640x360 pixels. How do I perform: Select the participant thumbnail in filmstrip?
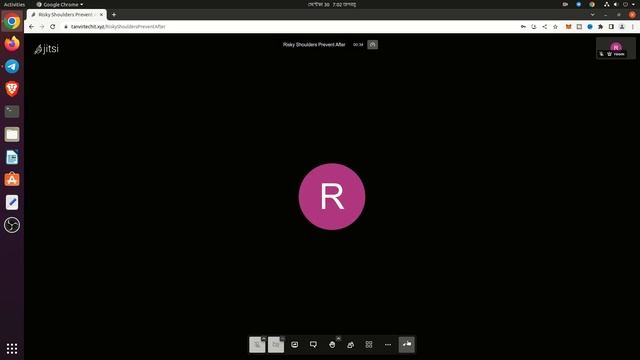pos(616,48)
